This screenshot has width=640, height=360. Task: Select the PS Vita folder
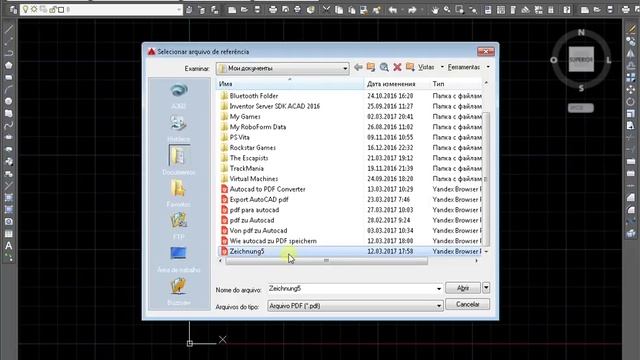click(x=240, y=137)
